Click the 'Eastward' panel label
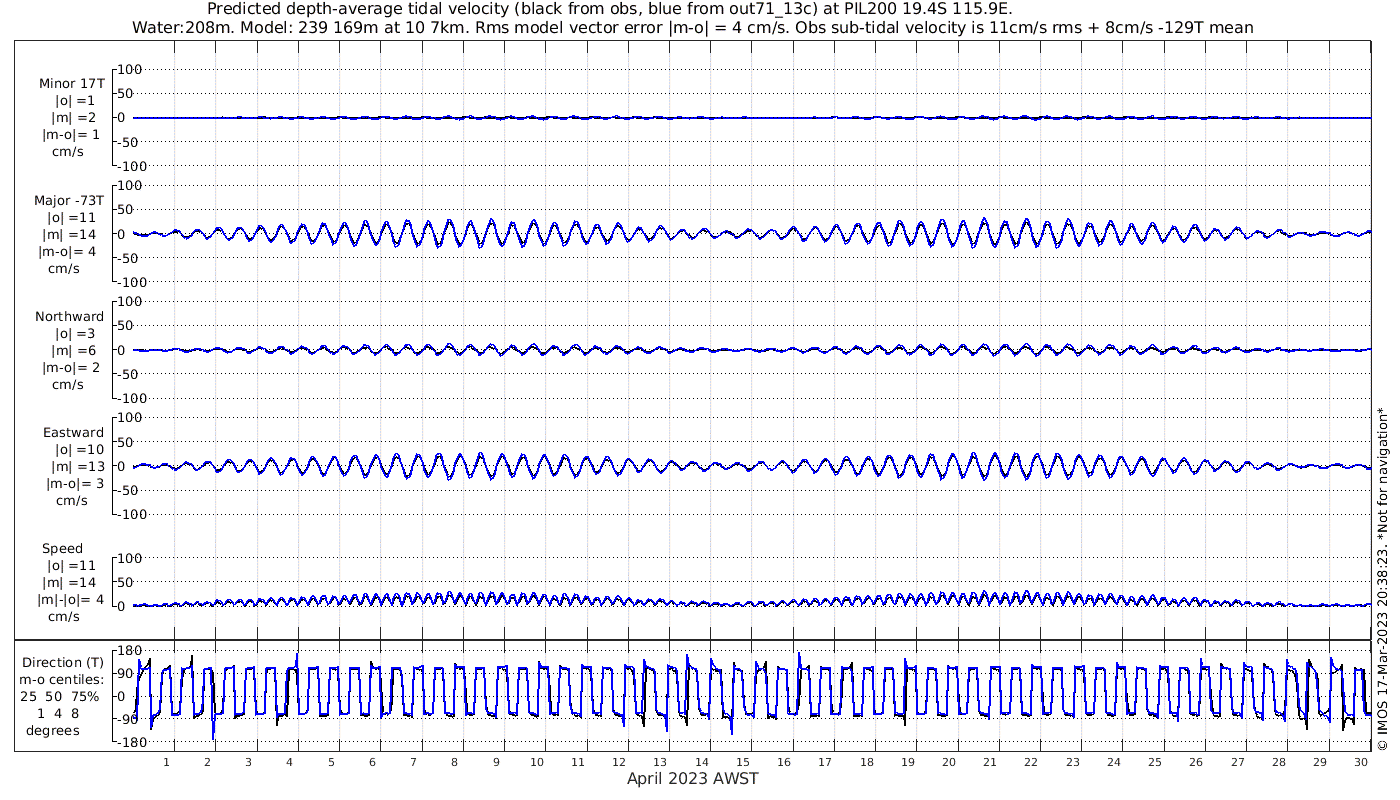 (x=74, y=432)
